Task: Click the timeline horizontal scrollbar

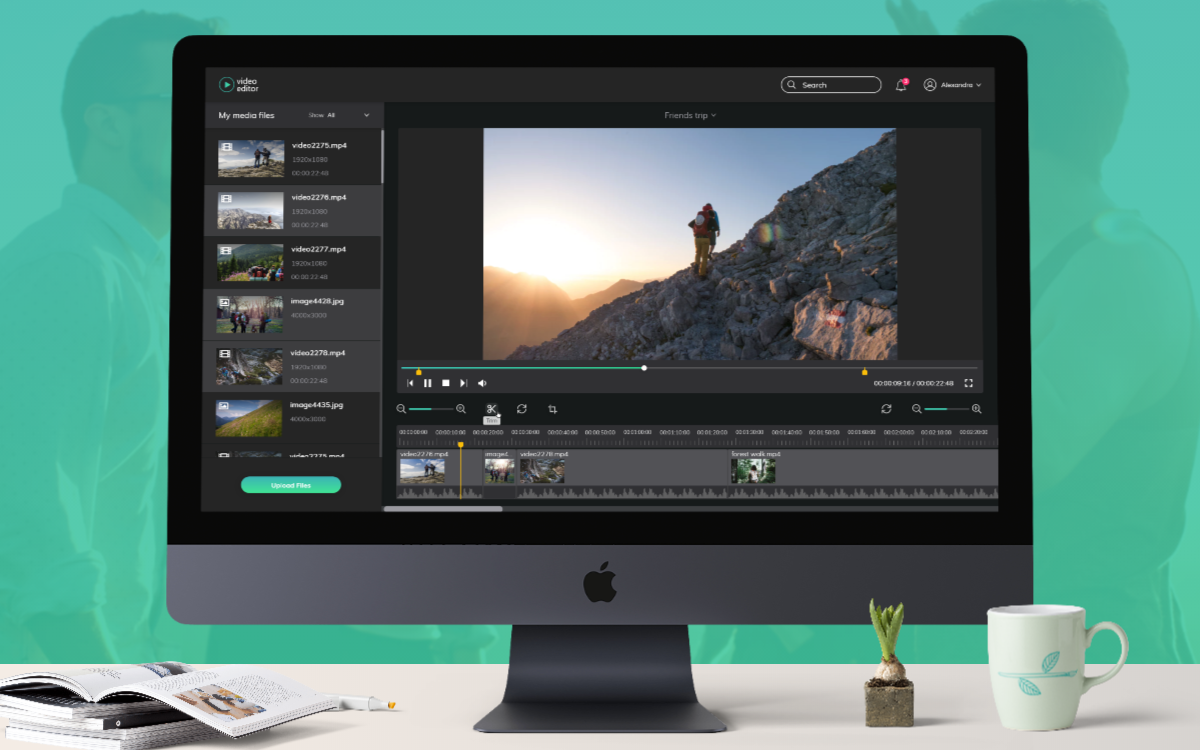Action: tap(443, 509)
